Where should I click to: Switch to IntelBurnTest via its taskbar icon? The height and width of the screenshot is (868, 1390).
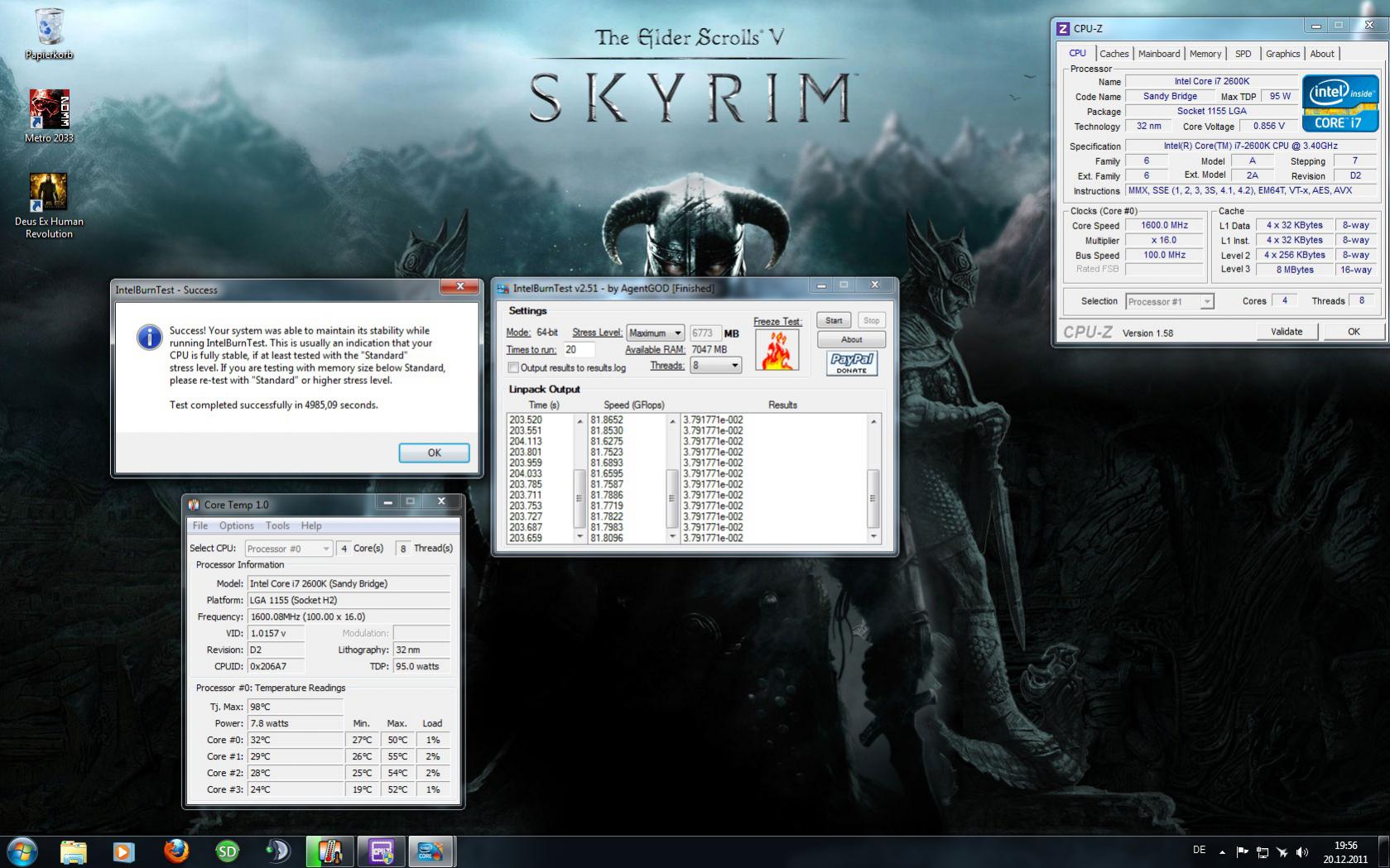point(431,851)
